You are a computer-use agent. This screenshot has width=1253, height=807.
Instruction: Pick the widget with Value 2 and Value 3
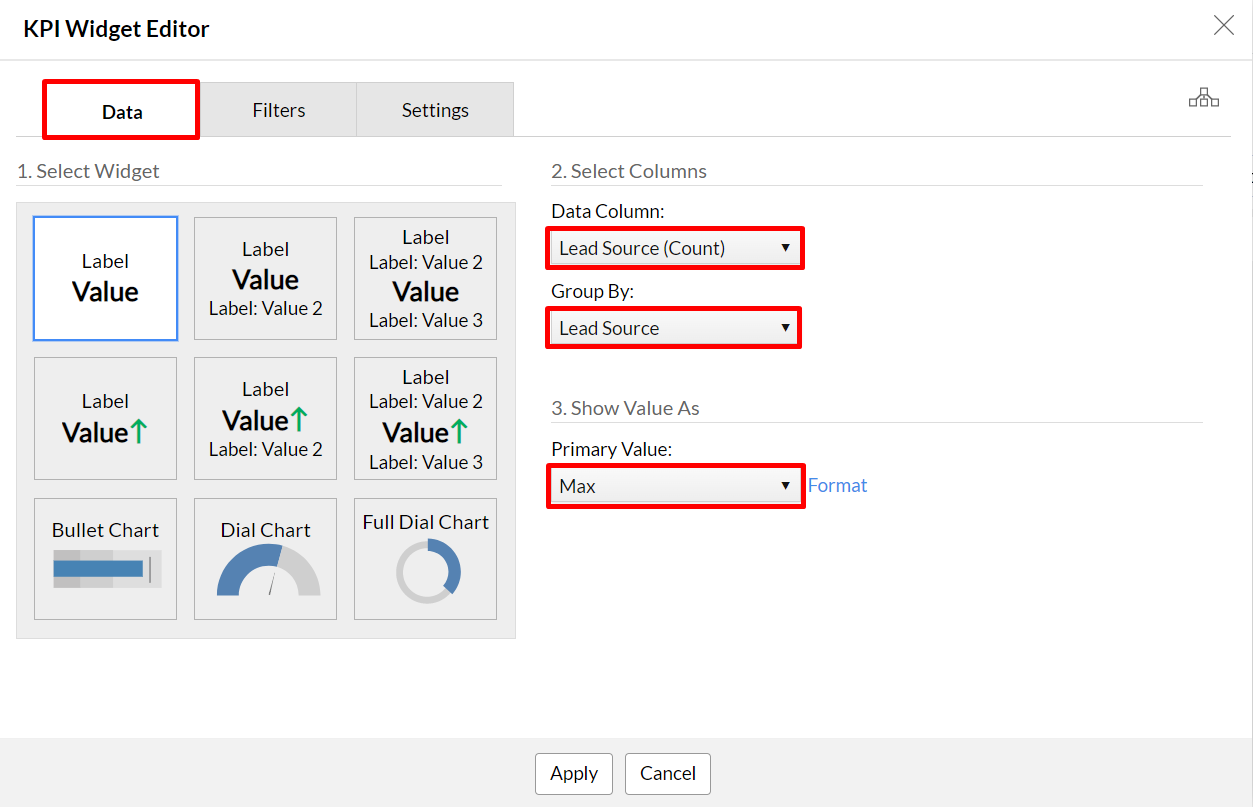point(425,279)
